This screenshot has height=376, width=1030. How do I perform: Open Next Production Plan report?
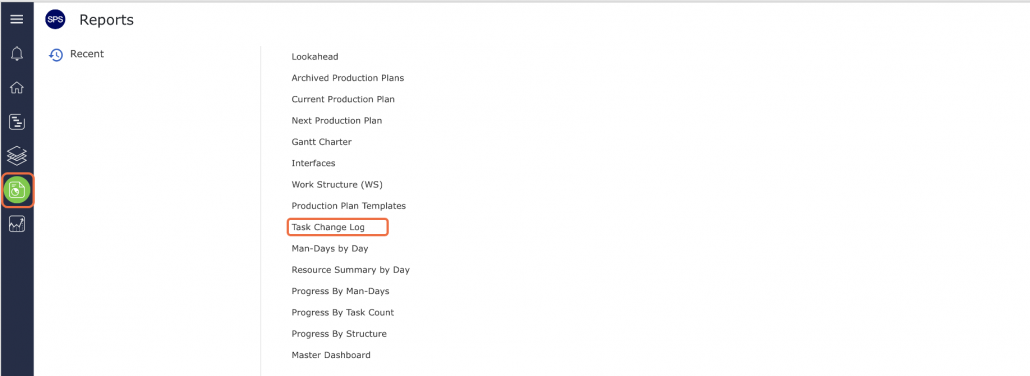(x=336, y=120)
